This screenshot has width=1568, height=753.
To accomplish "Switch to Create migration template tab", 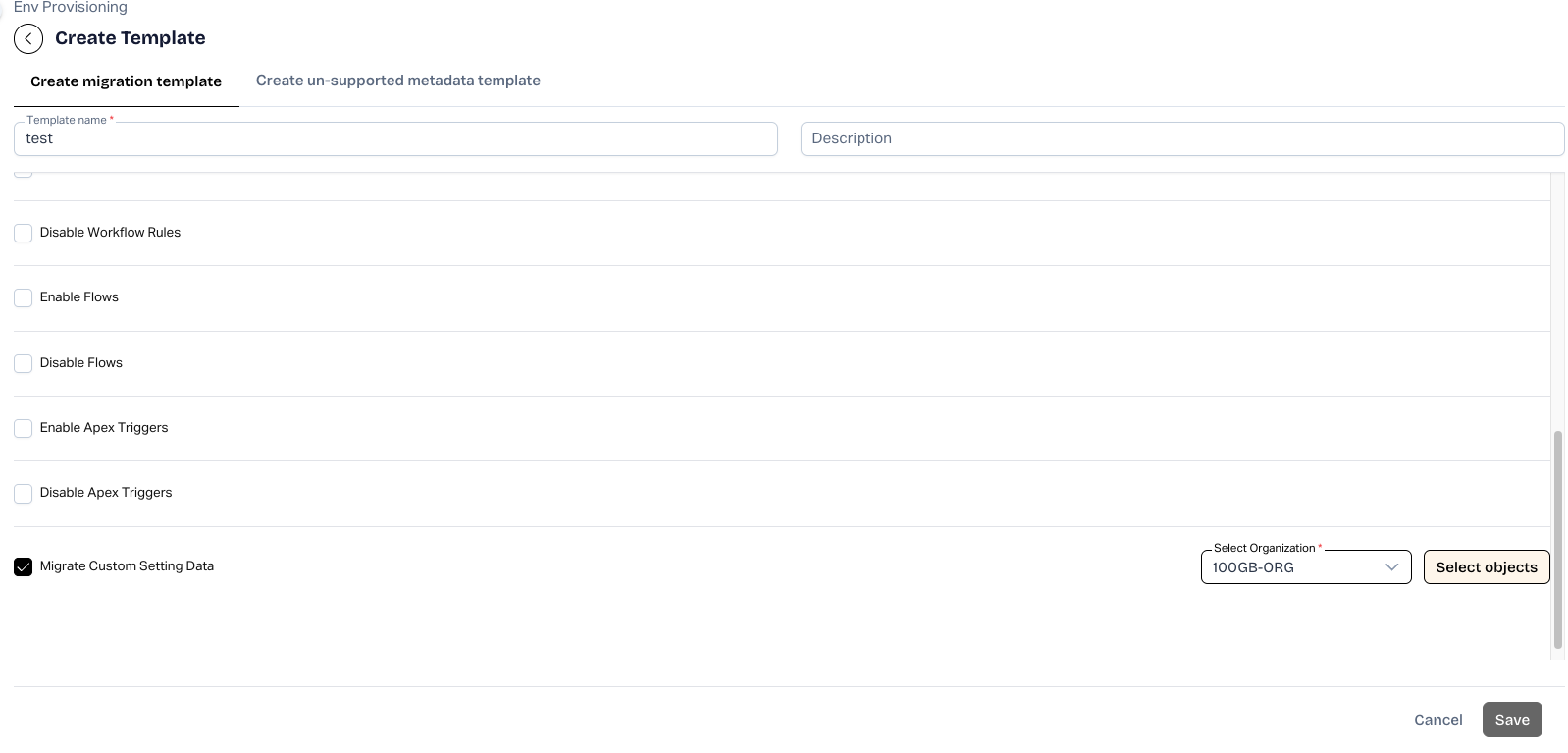I will point(126,81).
